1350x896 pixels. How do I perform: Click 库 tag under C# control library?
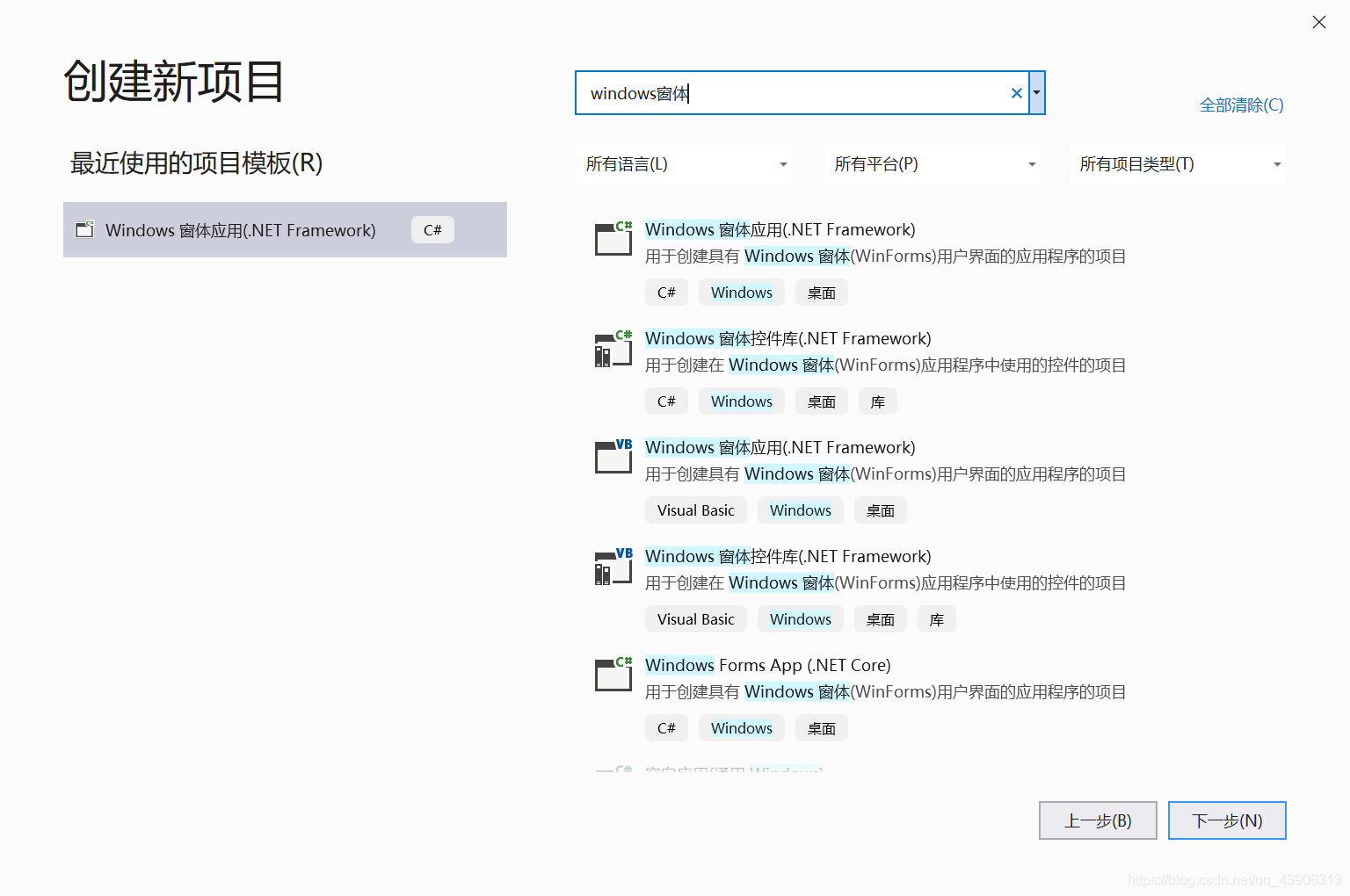point(878,401)
